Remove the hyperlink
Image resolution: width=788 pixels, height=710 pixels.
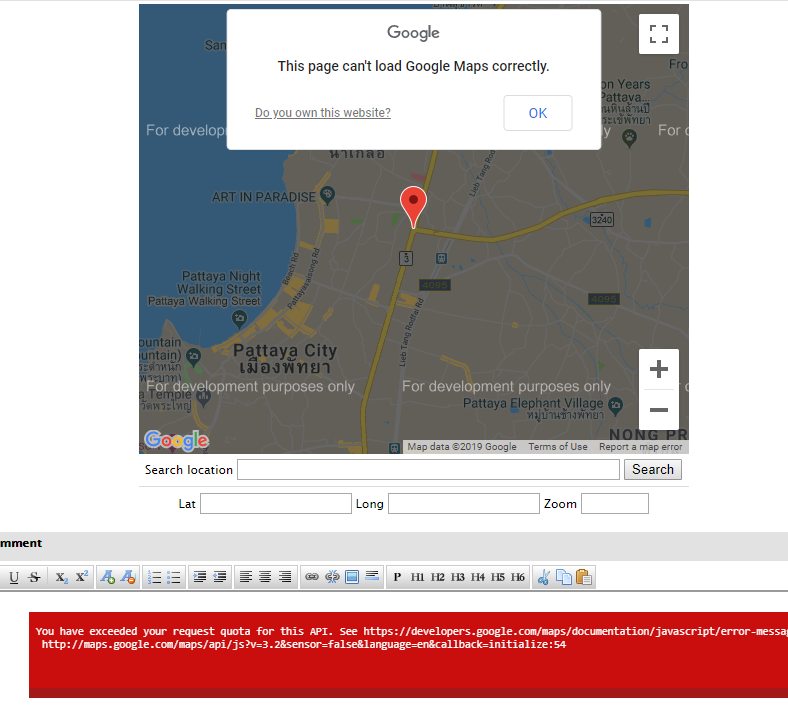click(332, 577)
